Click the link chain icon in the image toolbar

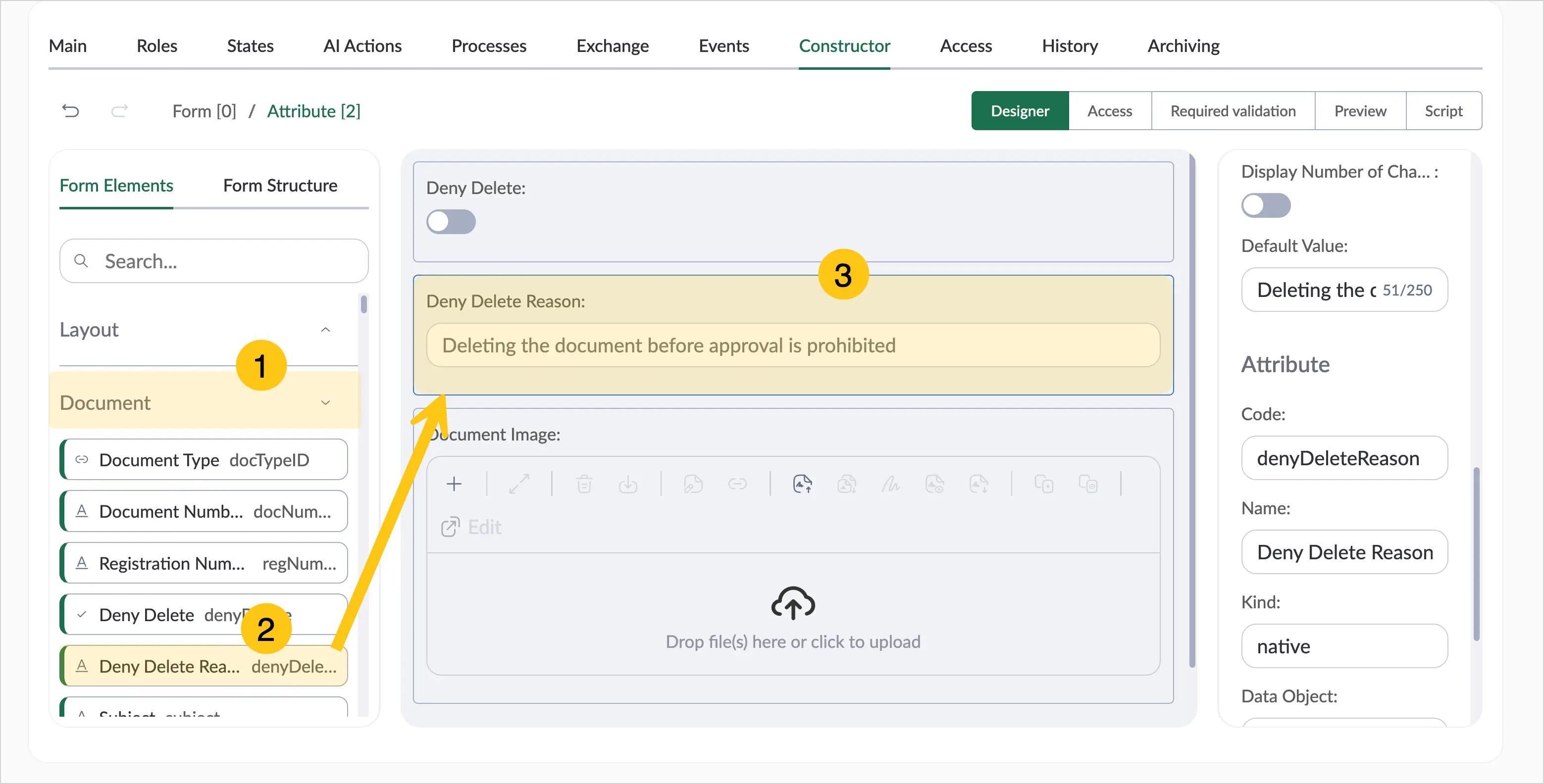(737, 484)
